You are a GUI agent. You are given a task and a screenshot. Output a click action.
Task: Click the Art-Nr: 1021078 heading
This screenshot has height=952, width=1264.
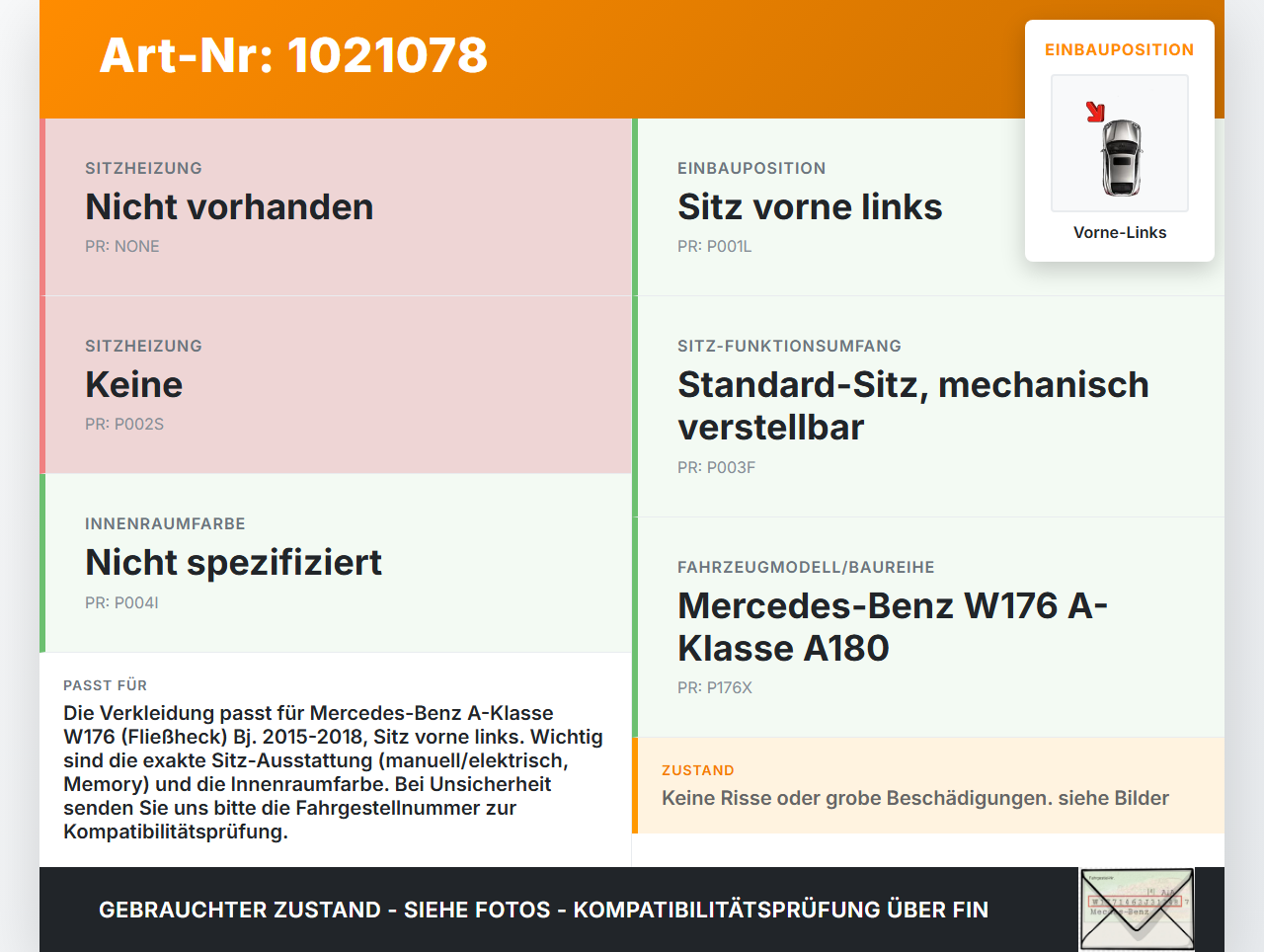click(293, 57)
